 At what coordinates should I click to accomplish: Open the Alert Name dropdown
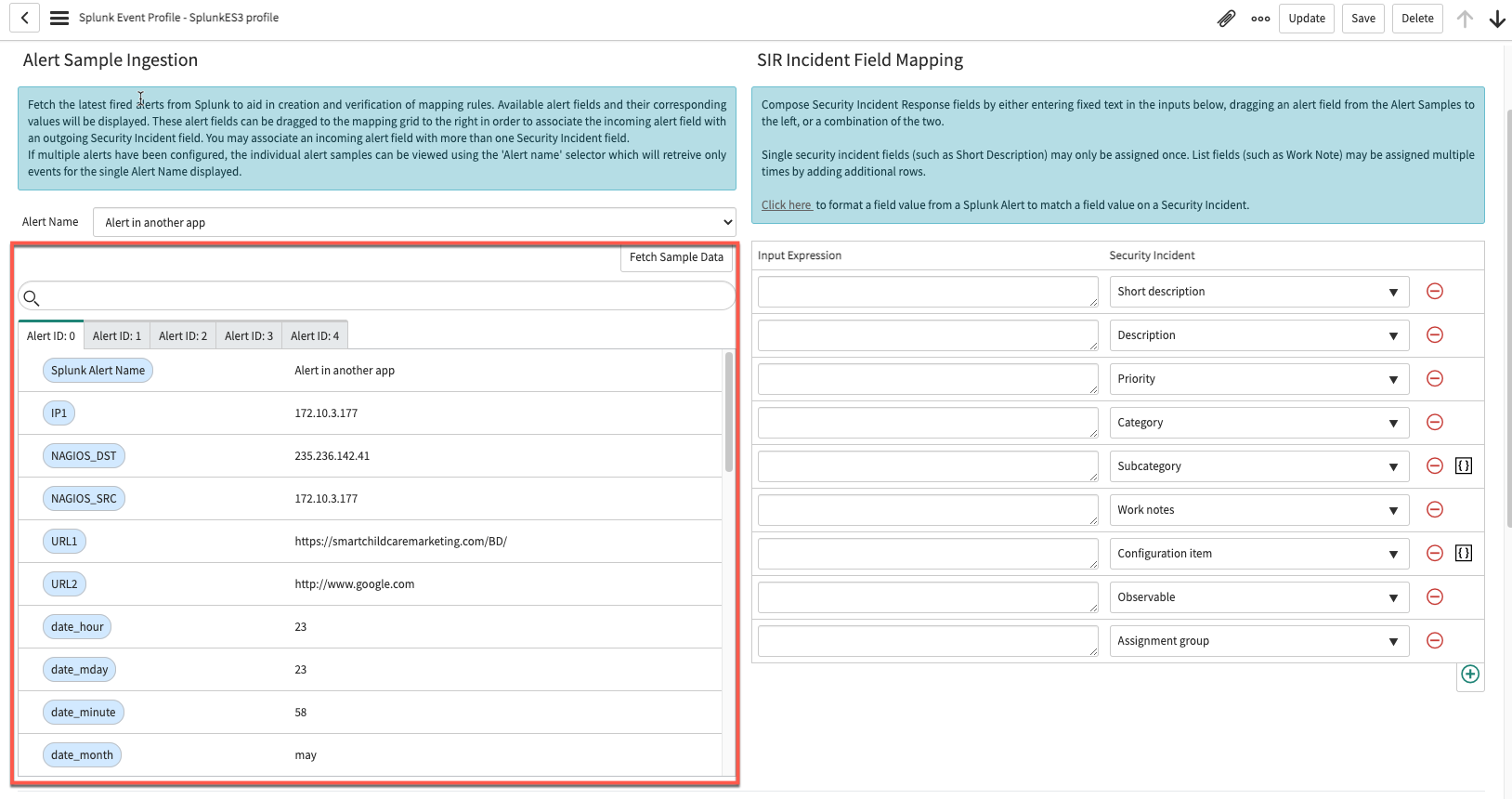414,222
